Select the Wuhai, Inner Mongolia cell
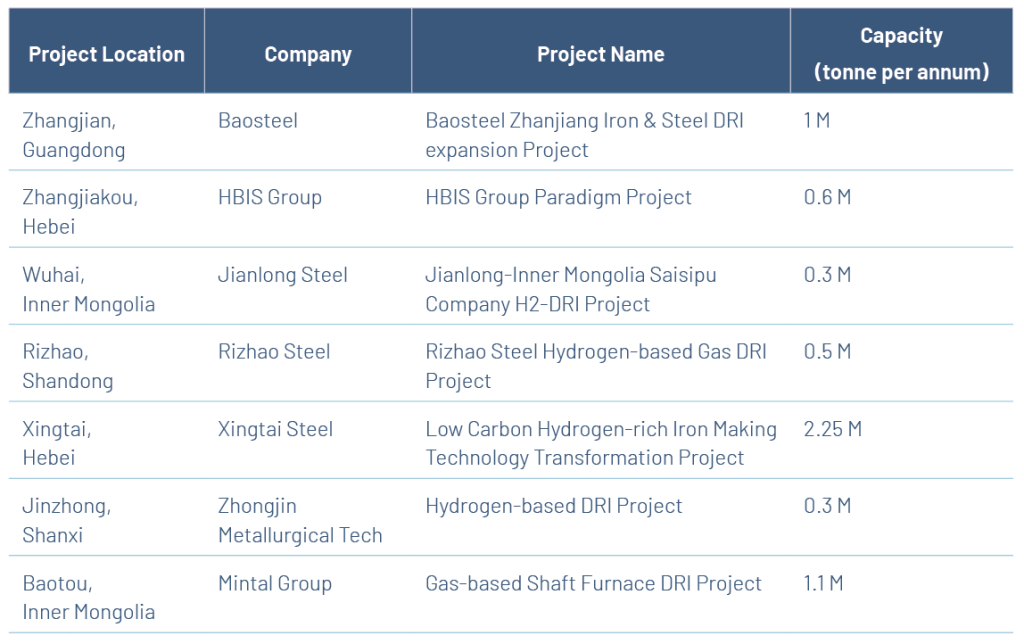Image resolution: width=1024 pixels, height=644 pixels. click(x=88, y=289)
